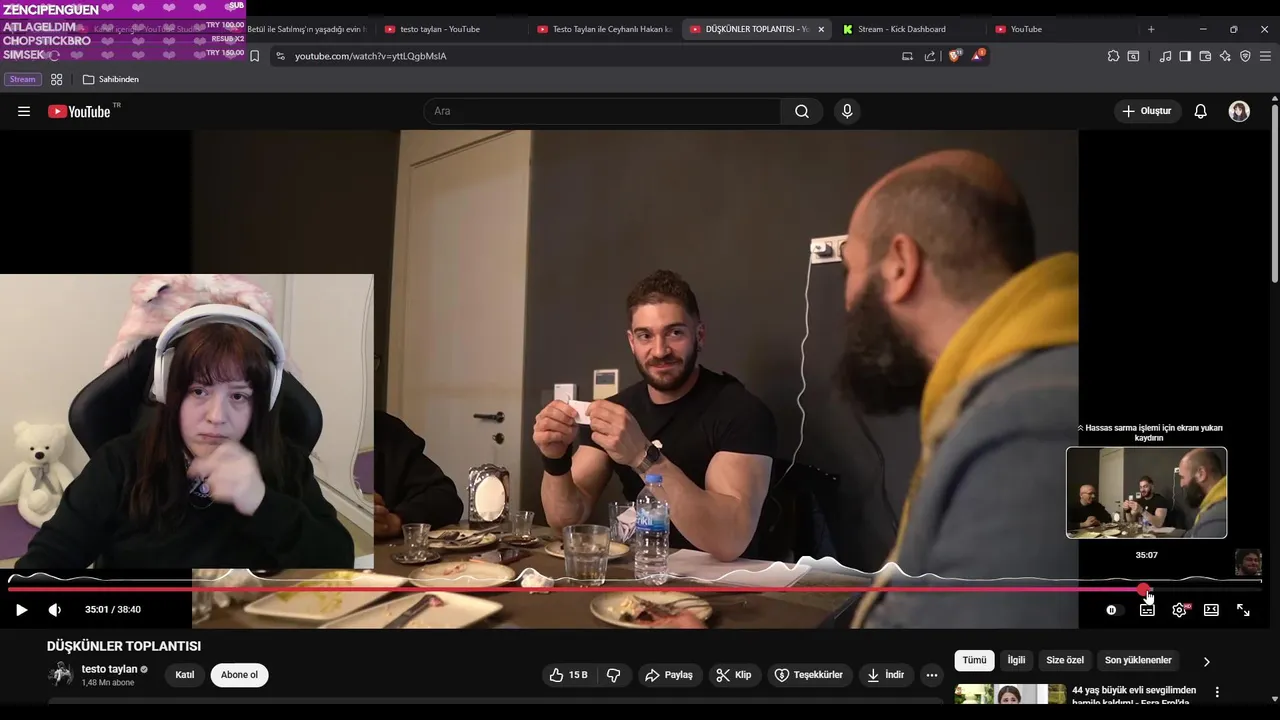Open Leo AI sparkle icon
This screenshot has width=1280, height=720.
point(1225,56)
